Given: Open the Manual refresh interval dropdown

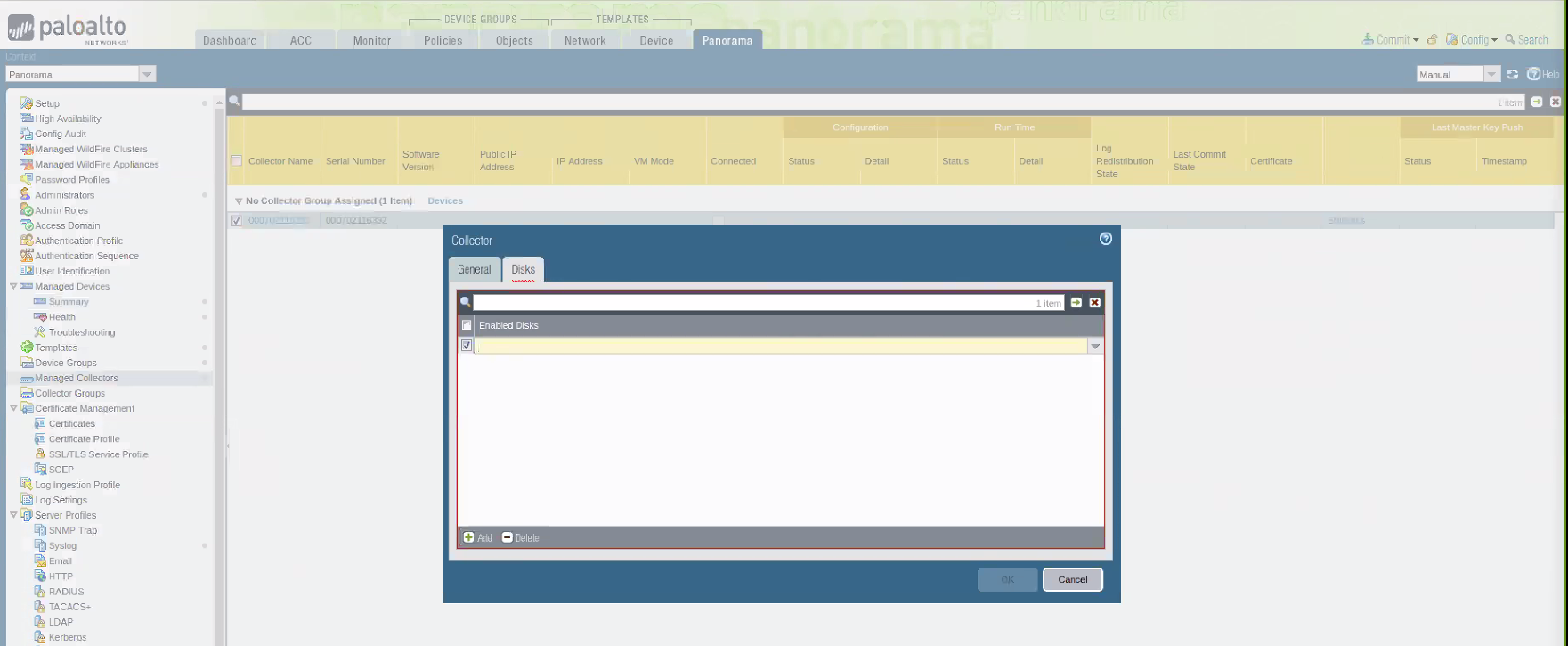Looking at the screenshot, I should [x=1491, y=74].
